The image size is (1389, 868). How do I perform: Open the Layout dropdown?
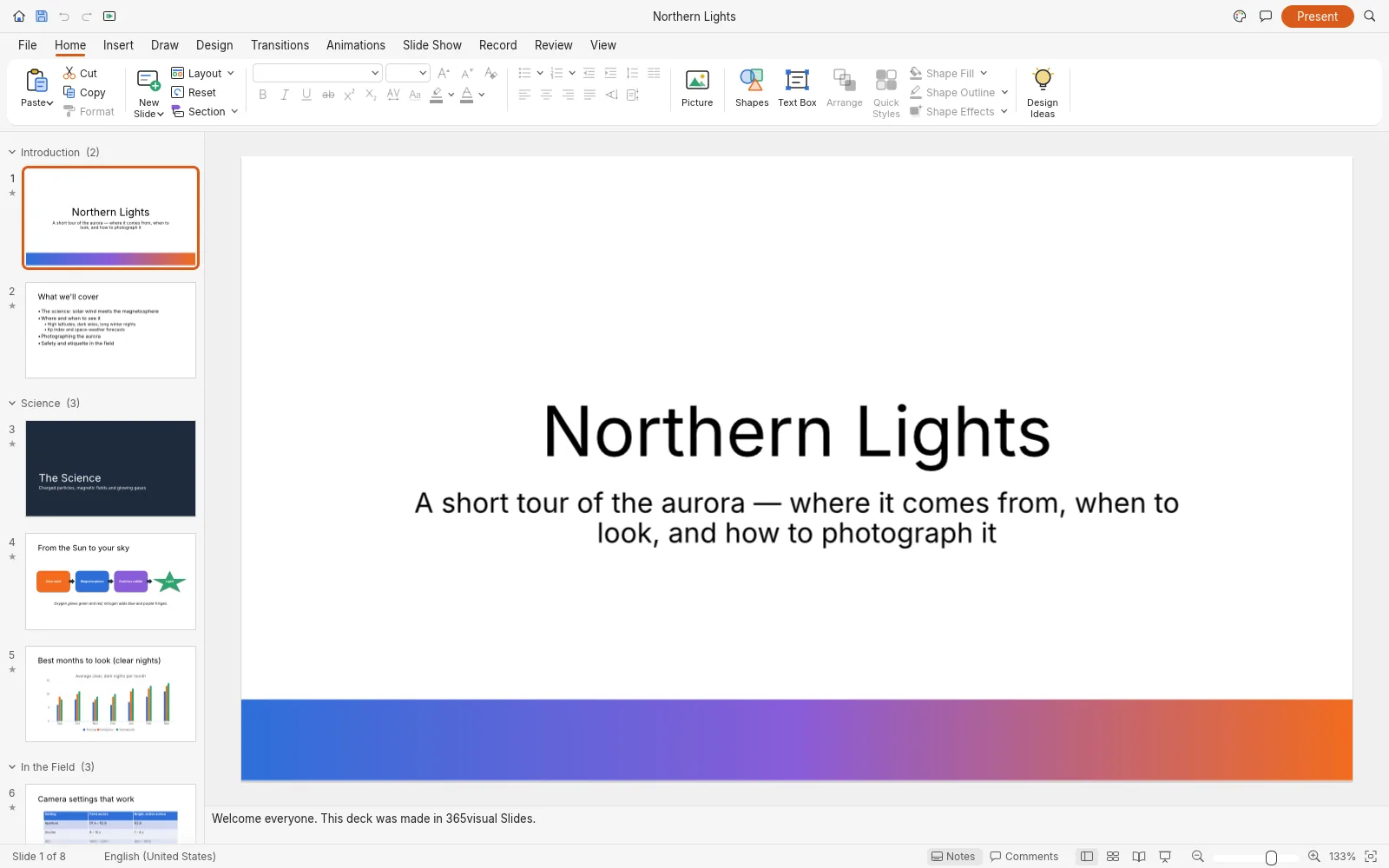pos(203,74)
